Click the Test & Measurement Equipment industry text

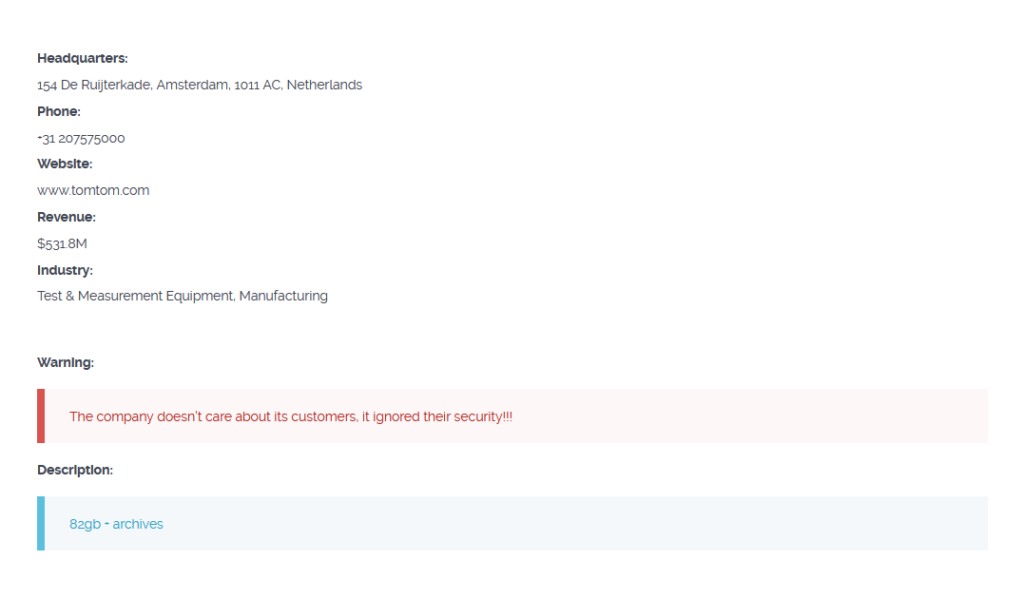(x=134, y=296)
